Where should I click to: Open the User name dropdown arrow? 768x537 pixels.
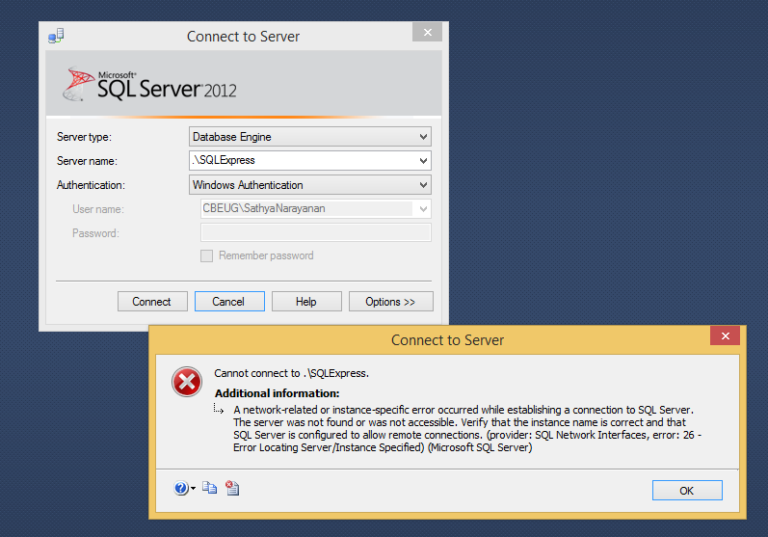coord(423,209)
